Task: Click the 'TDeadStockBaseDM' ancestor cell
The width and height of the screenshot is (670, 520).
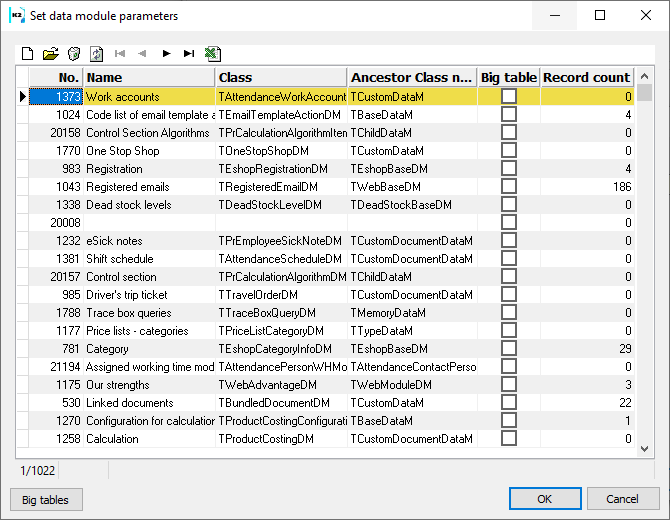Action: click(412, 204)
